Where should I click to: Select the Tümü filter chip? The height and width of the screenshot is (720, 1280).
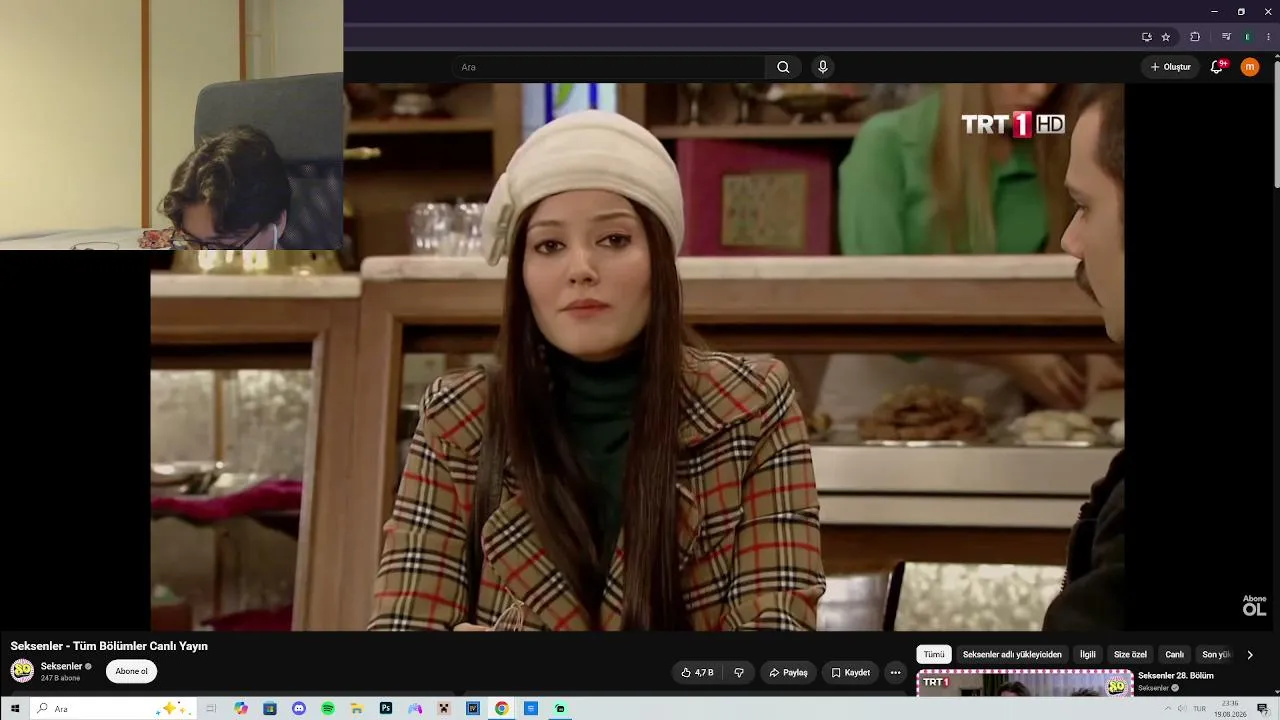(934, 655)
